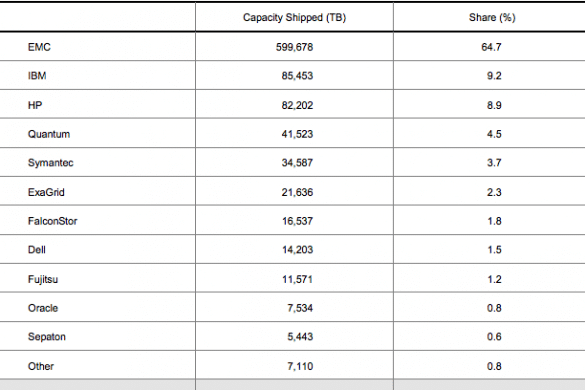Click the Symantec row label
This screenshot has width=585, height=390.
tap(50, 163)
